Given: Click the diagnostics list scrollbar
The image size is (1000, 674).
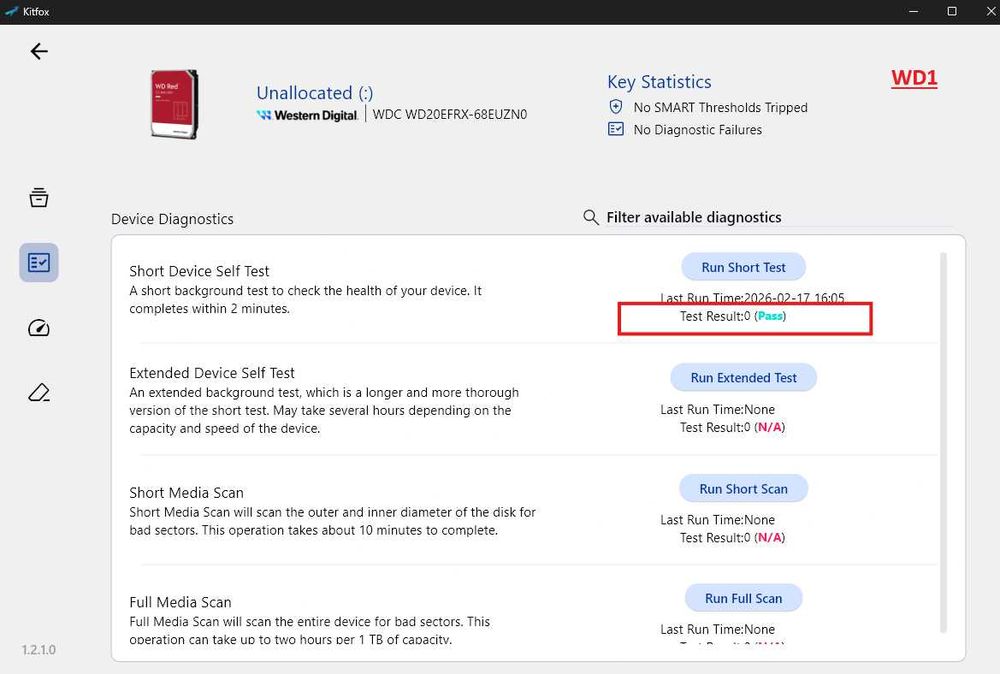Looking at the screenshot, I should pos(943,442).
